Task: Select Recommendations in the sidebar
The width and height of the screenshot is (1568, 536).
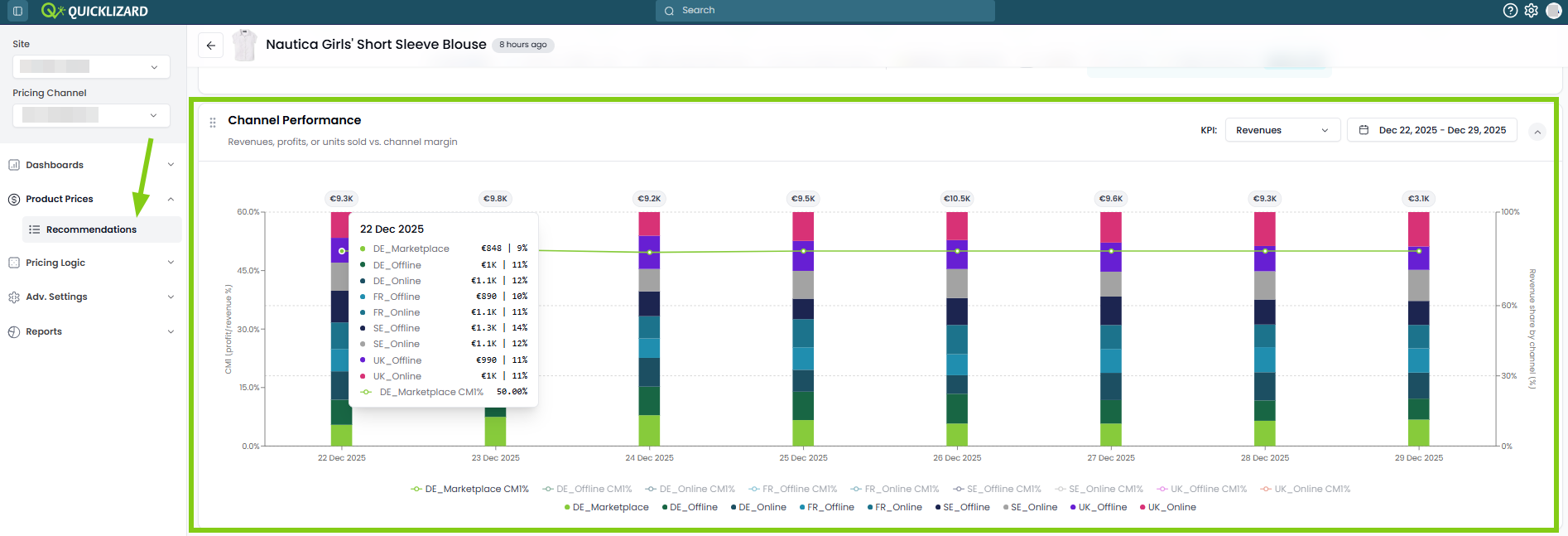Action: (102, 229)
